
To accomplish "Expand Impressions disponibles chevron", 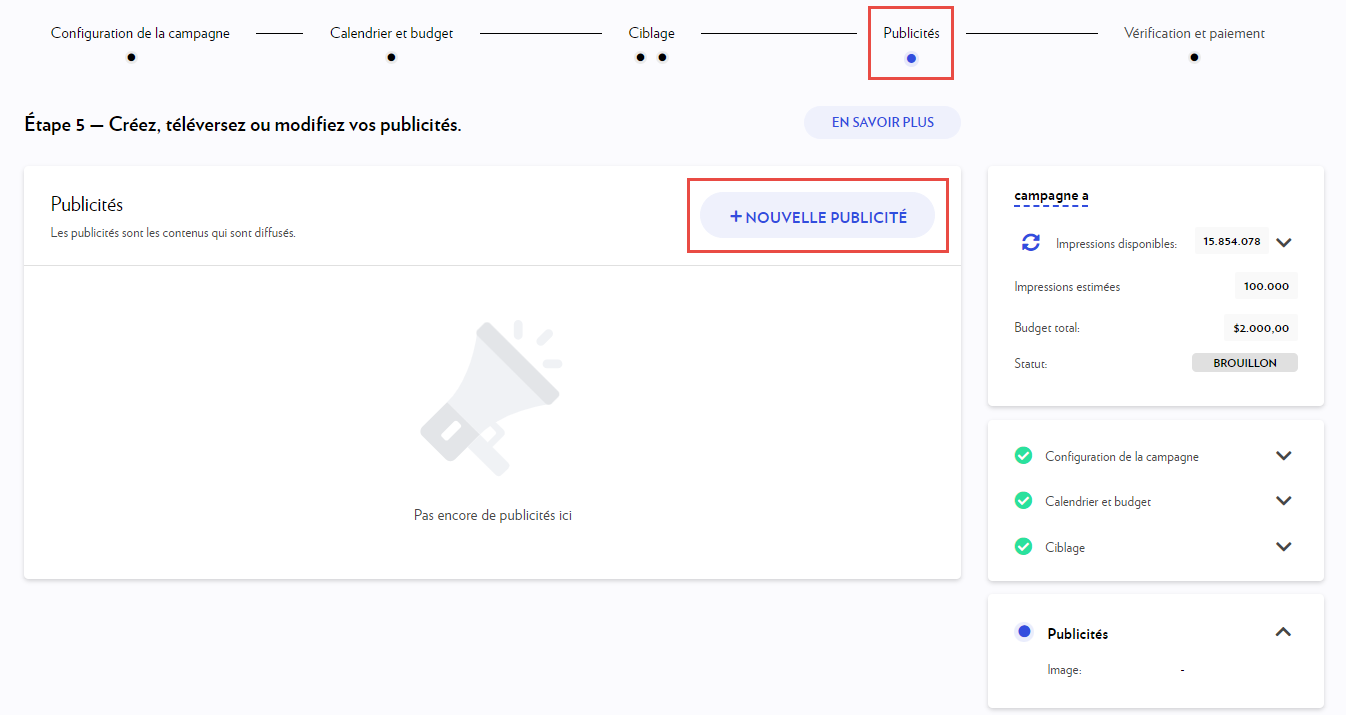I will pyautogui.click(x=1285, y=242).
